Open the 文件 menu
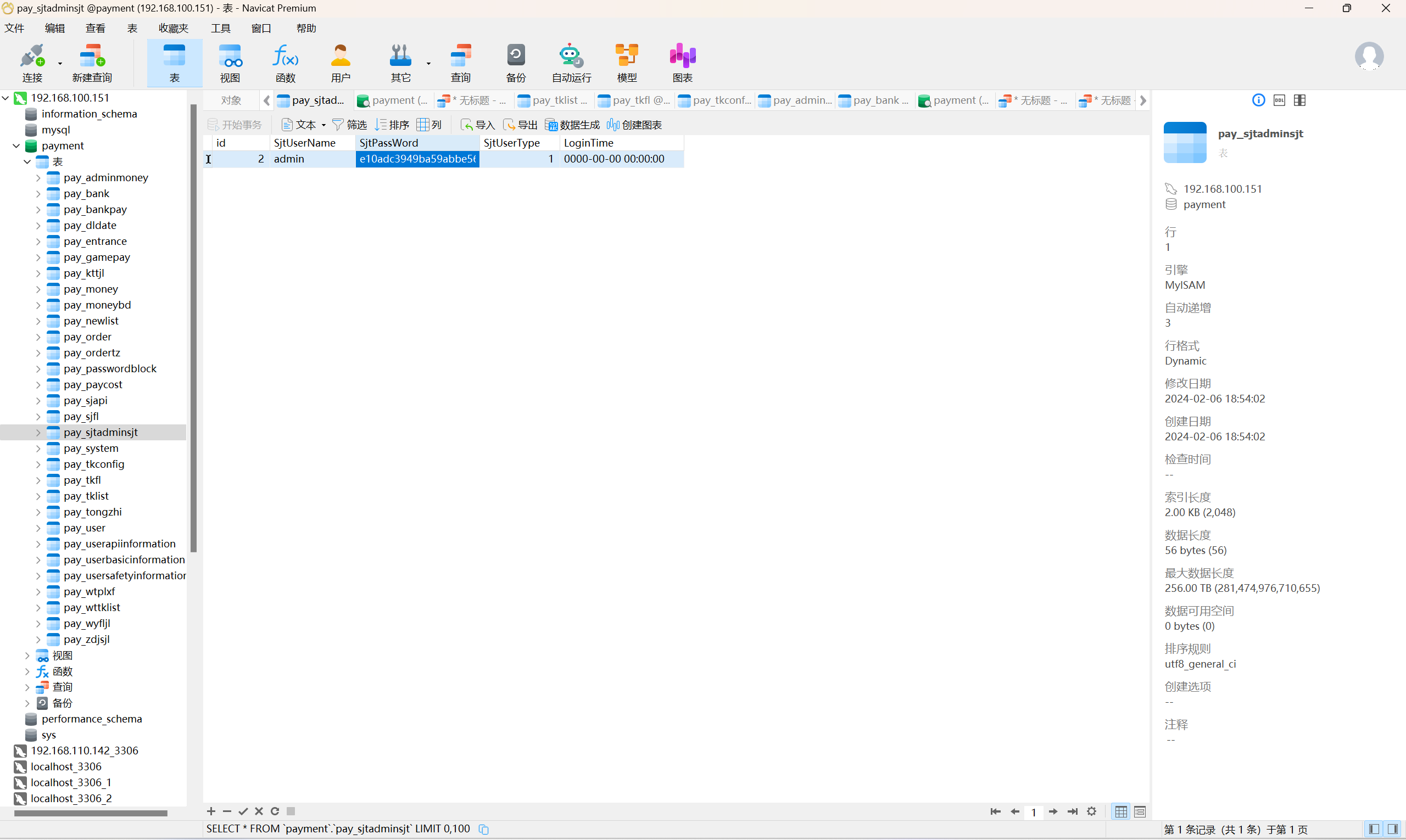 (x=14, y=29)
